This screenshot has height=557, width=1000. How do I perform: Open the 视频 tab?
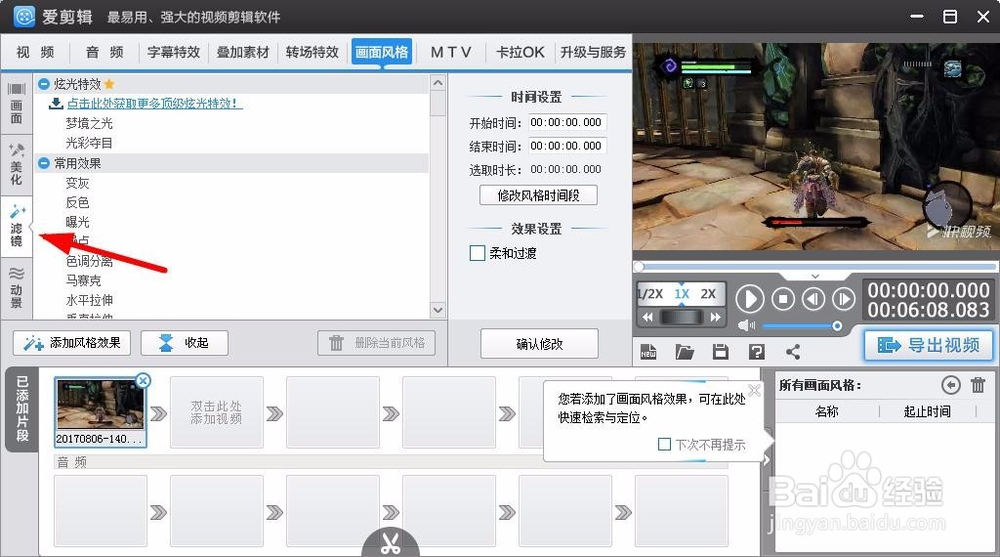pyautogui.click(x=35, y=52)
